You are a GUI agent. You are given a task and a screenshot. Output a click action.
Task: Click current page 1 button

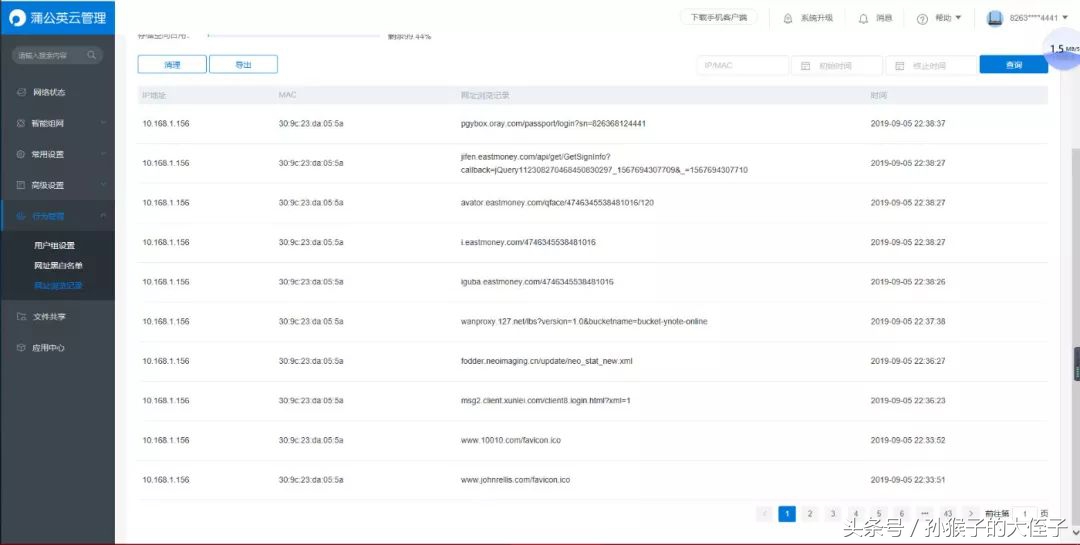[787, 514]
